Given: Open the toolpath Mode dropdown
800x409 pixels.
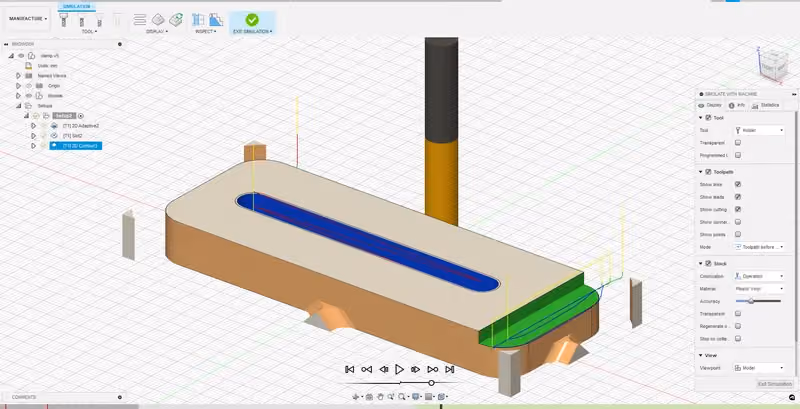Looking at the screenshot, I should click(759, 247).
